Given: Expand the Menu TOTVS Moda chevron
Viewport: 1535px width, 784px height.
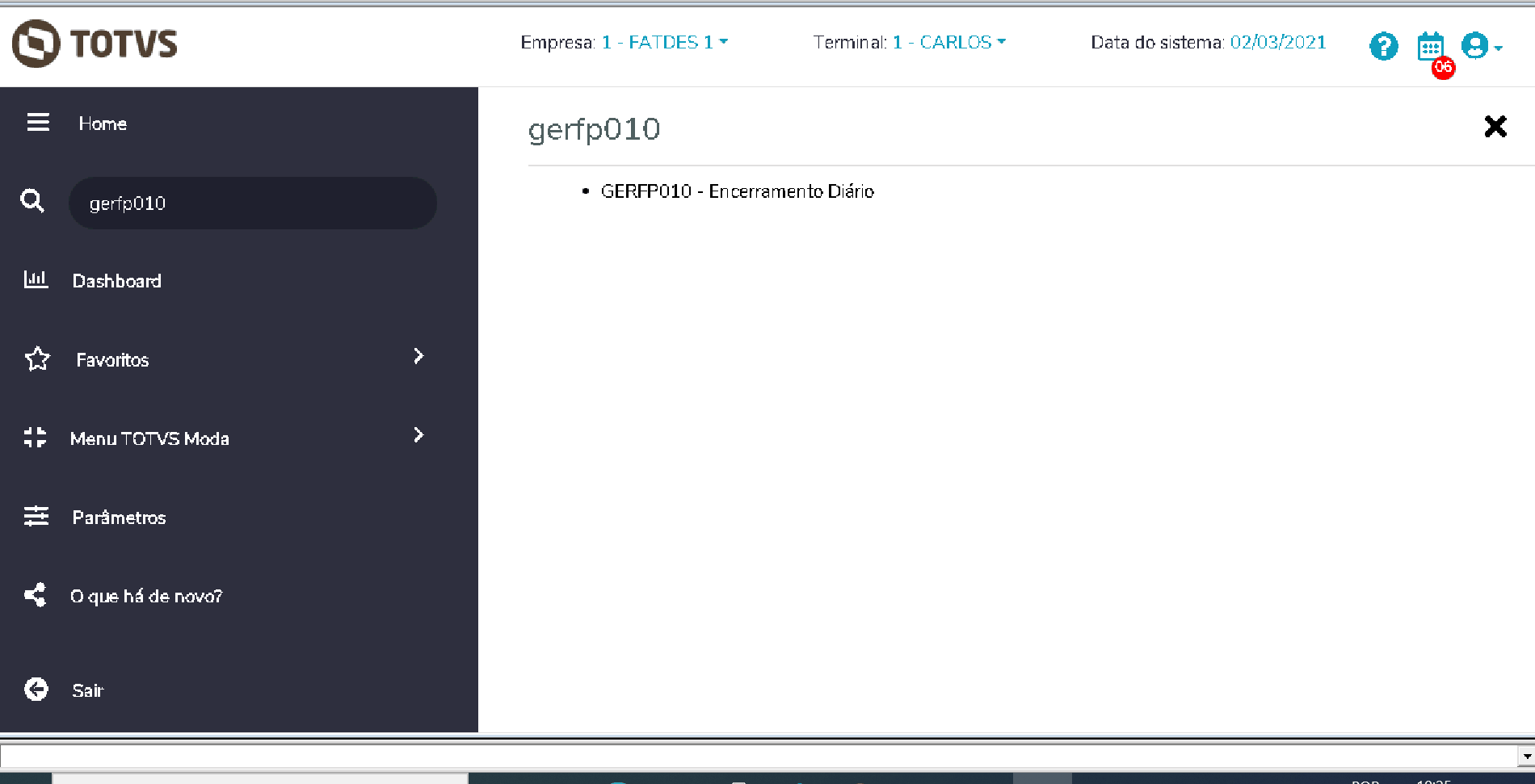Looking at the screenshot, I should 418,435.
